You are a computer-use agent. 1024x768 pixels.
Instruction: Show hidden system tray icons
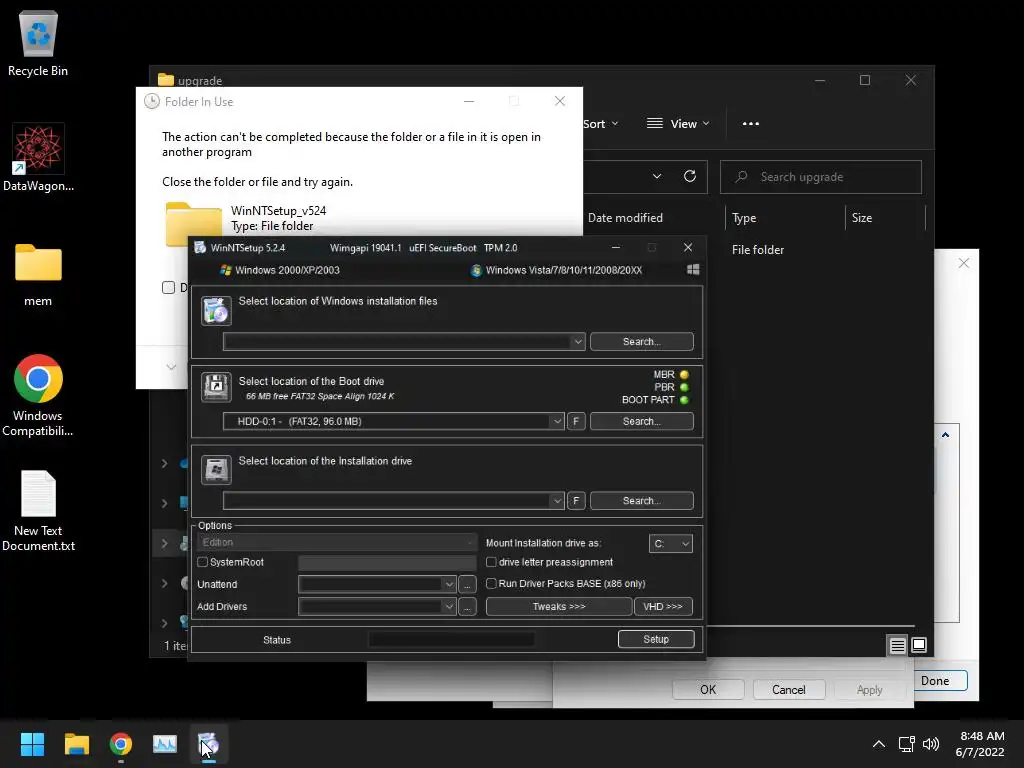tap(879, 744)
